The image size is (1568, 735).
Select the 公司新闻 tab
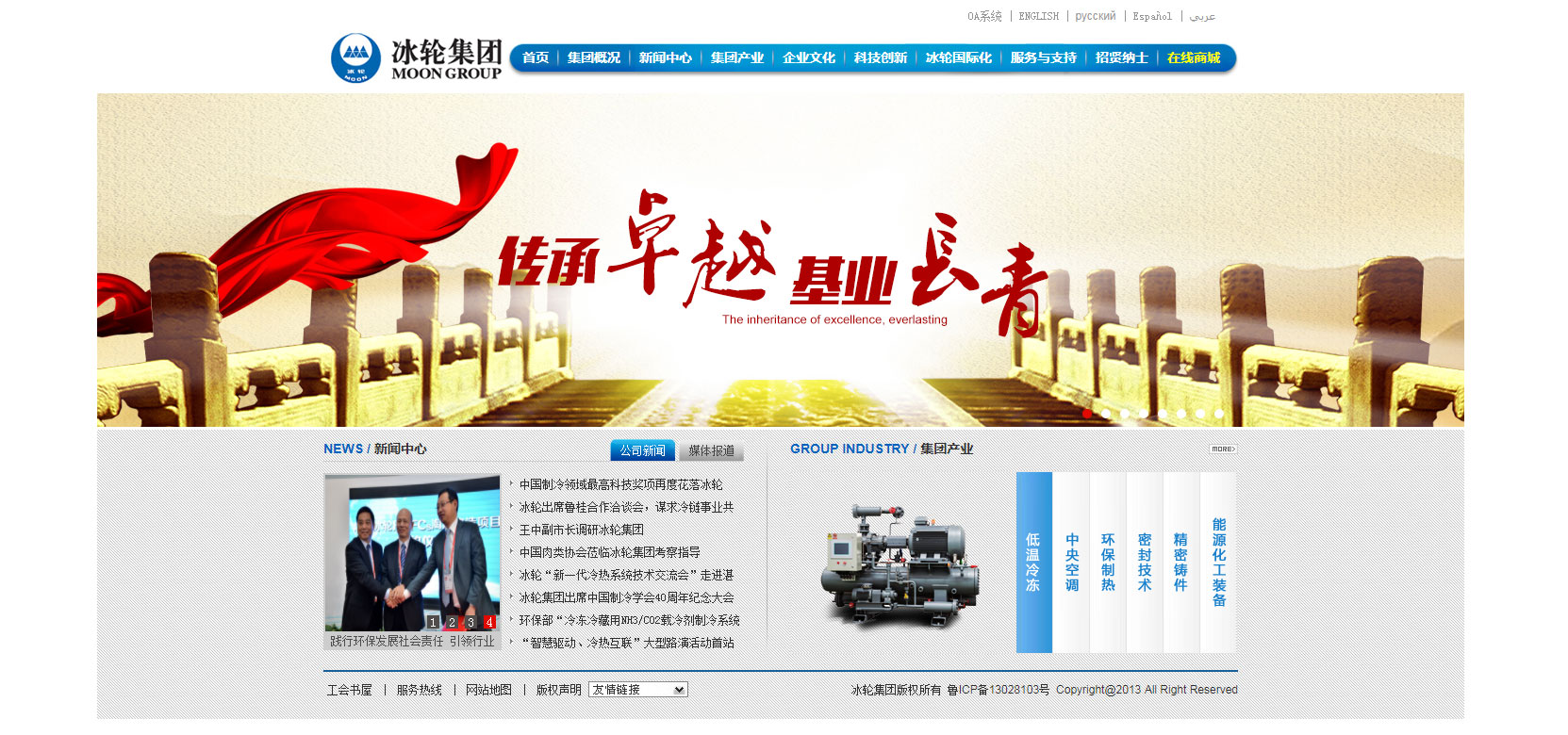(x=642, y=451)
